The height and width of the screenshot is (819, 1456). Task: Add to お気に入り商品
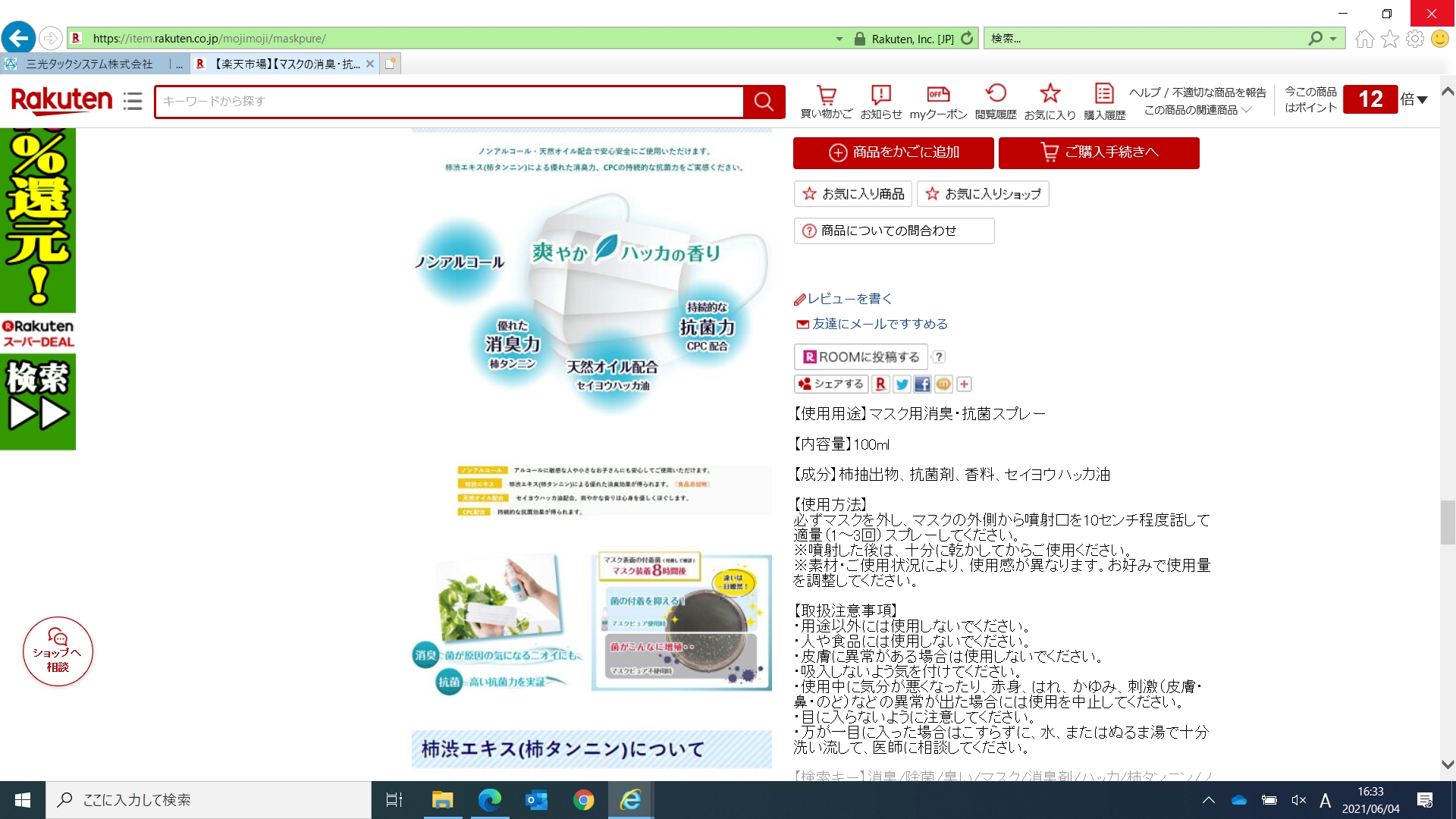pyautogui.click(x=853, y=194)
